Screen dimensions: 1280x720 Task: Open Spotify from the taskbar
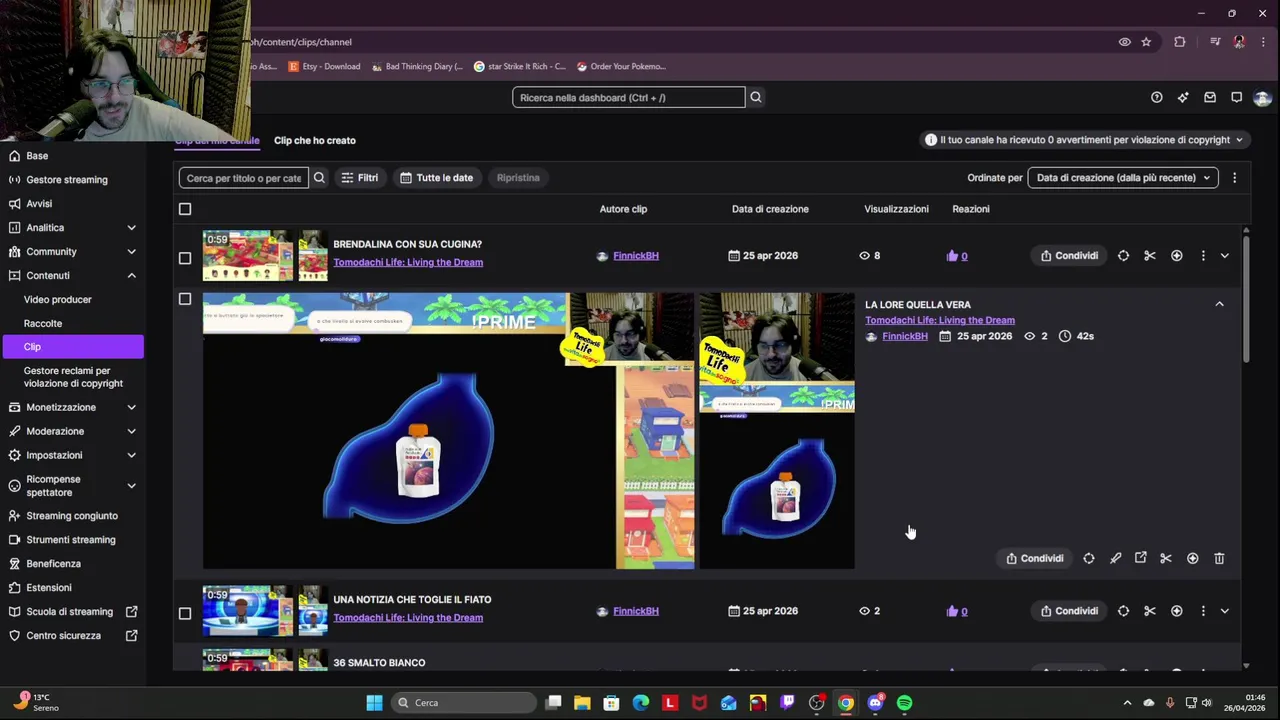point(904,703)
